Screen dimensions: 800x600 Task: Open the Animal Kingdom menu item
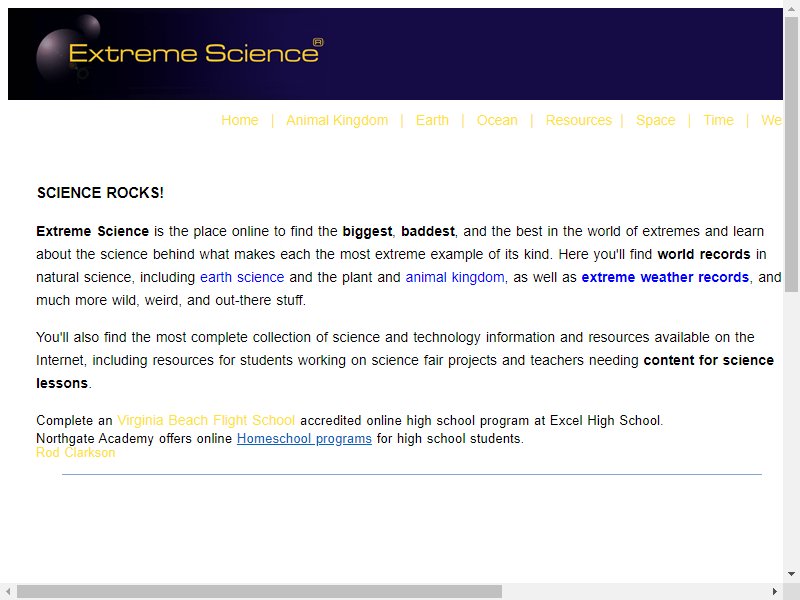[337, 120]
